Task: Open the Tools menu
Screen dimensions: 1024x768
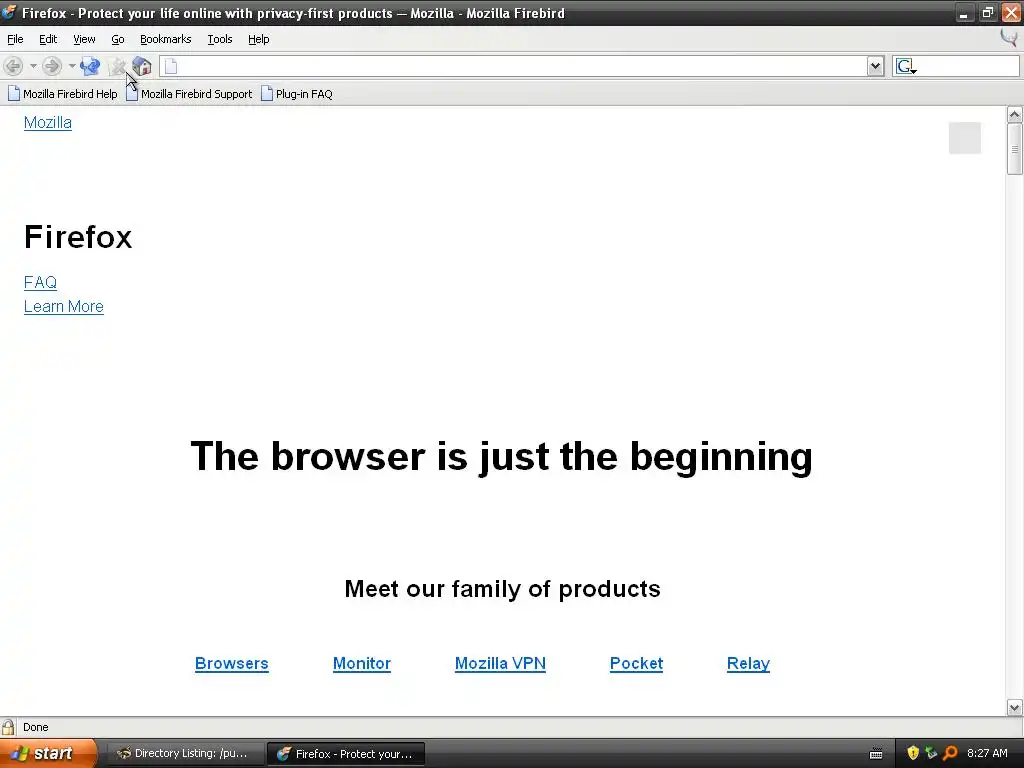Action: [x=220, y=39]
